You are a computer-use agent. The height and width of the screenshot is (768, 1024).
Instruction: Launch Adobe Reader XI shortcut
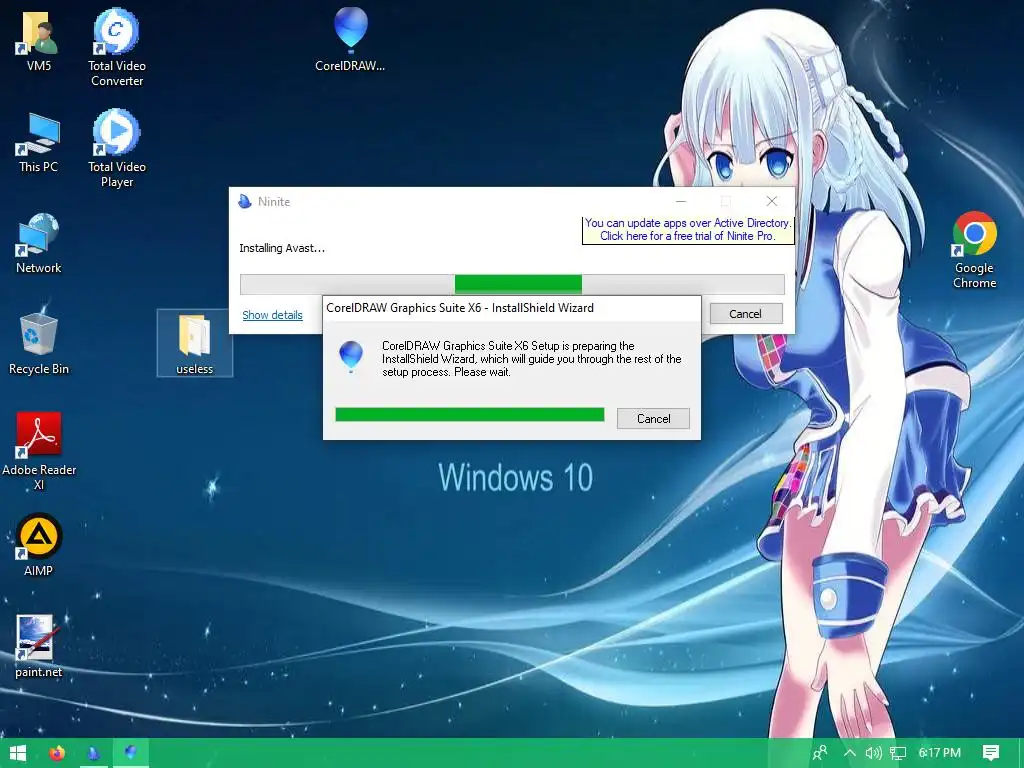[x=39, y=451]
